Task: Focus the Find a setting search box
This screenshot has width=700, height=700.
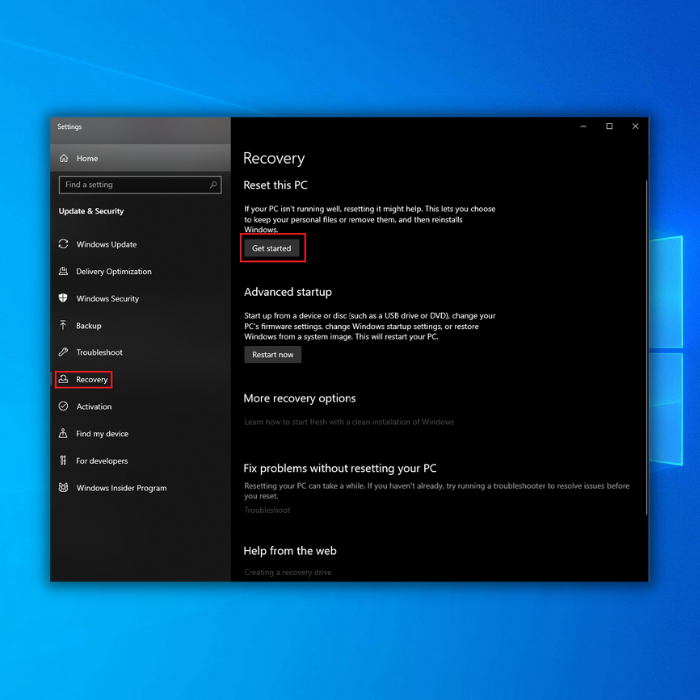Action: [x=140, y=184]
